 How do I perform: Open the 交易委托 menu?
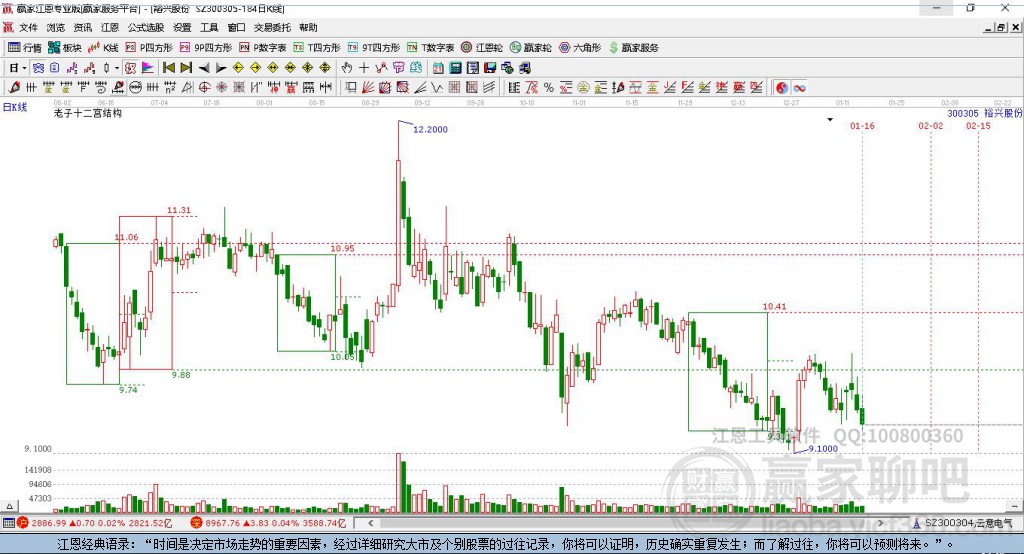(272, 27)
